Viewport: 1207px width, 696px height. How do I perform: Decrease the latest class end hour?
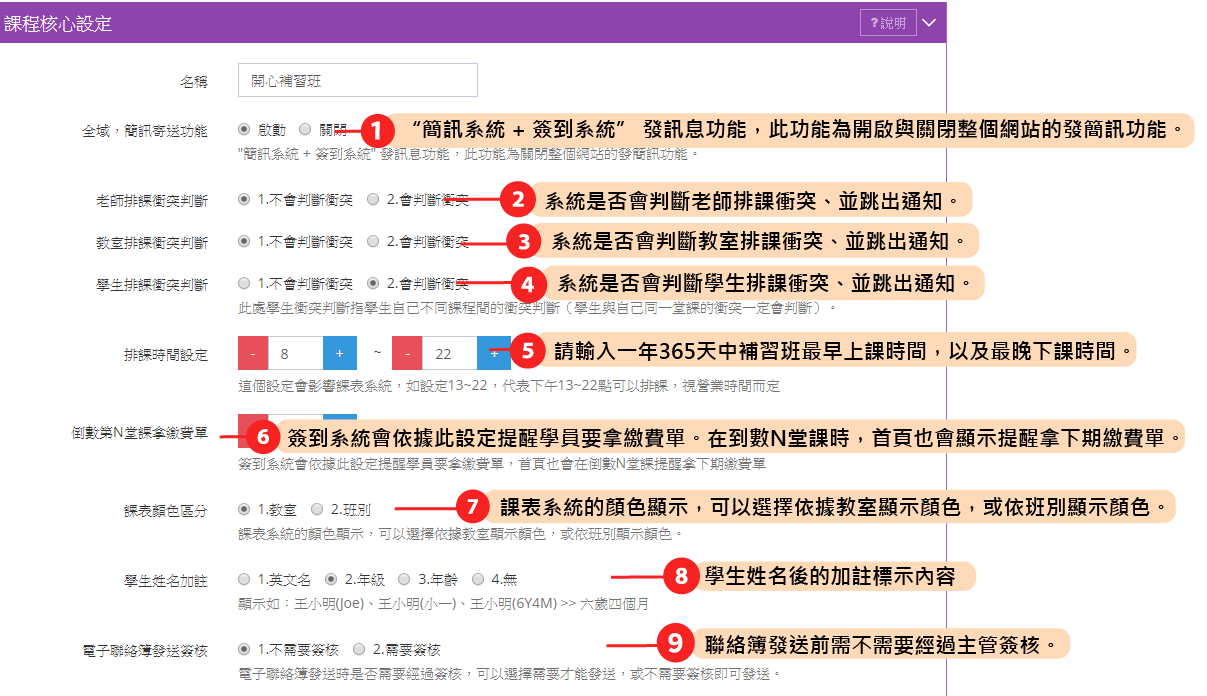coord(407,354)
